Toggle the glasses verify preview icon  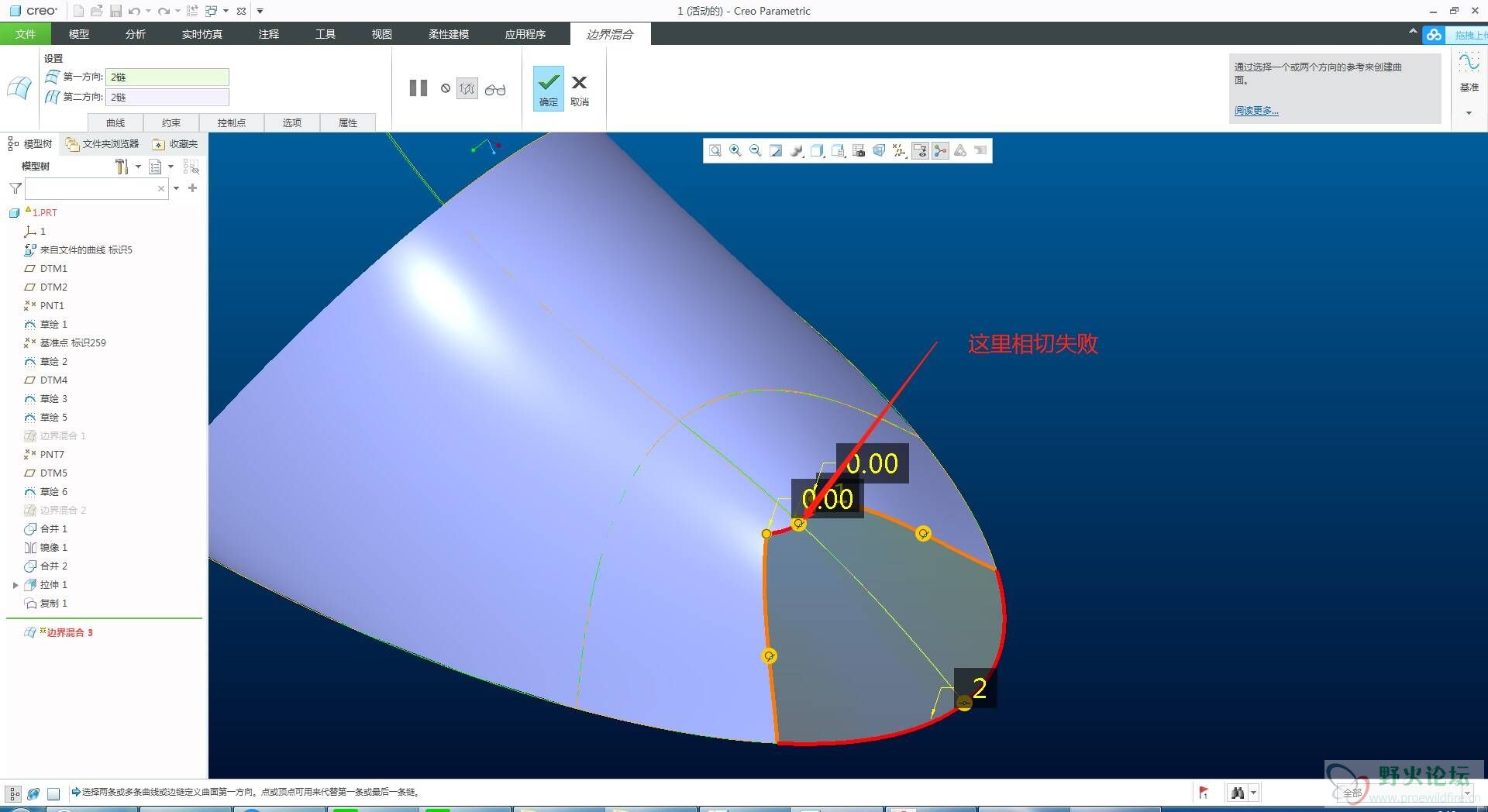[495, 90]
